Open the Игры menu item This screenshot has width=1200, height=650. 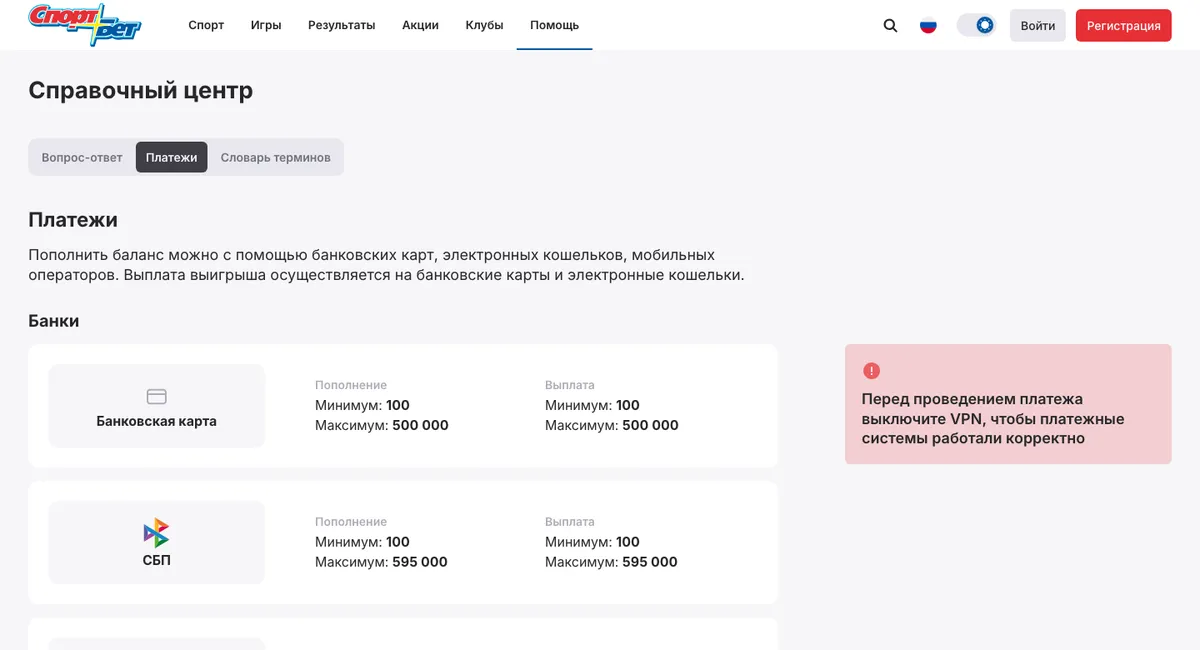[266, 25]
